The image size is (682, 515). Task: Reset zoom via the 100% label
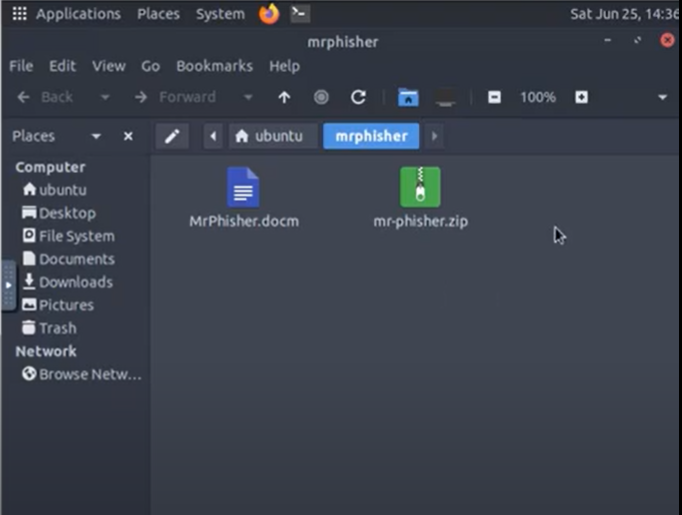[x=538, y=97]
